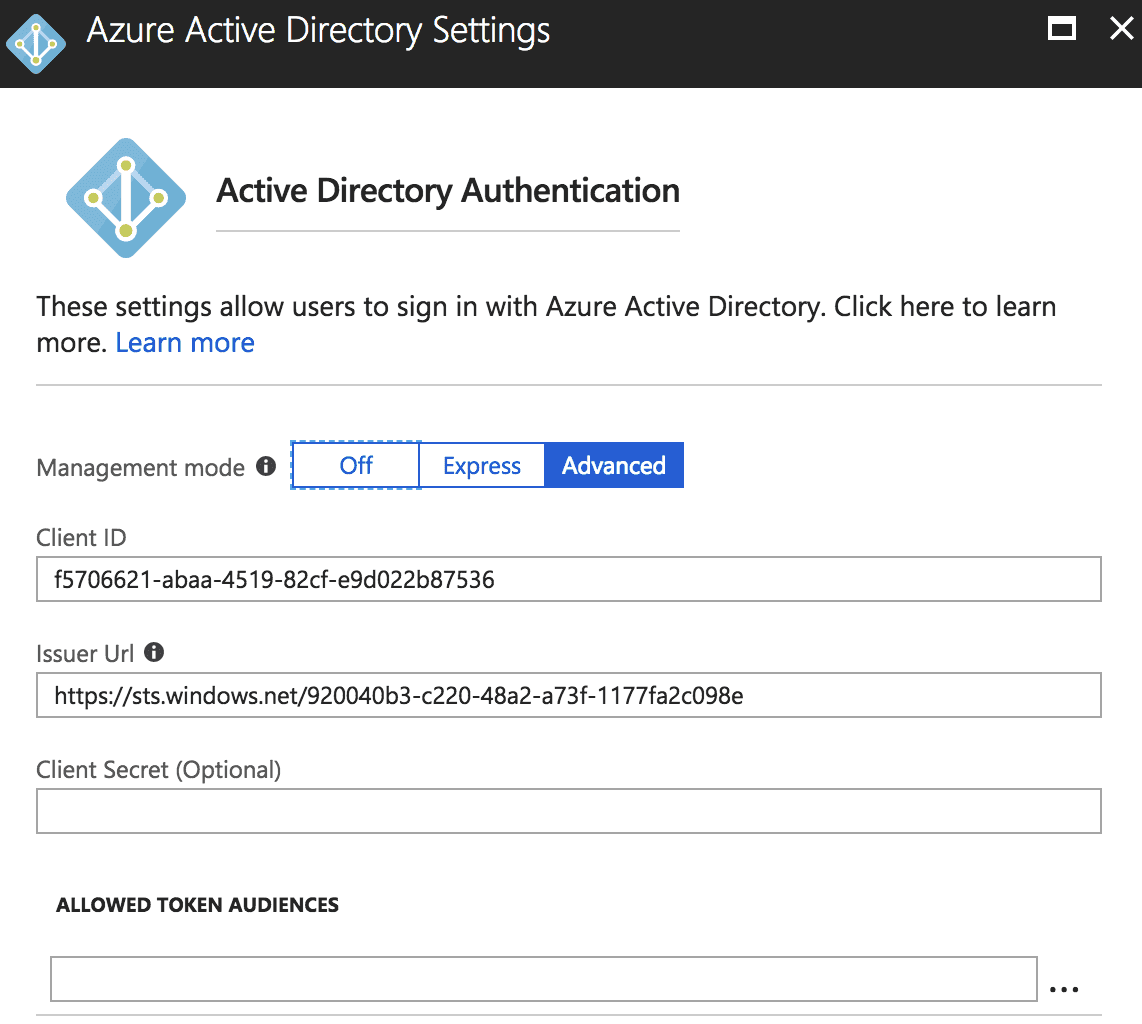The height and width of the screenshot is (1024, 1142).
Task: Maximize the Azure Active Directory Settings blade
Action: [x=1061, y=29]
